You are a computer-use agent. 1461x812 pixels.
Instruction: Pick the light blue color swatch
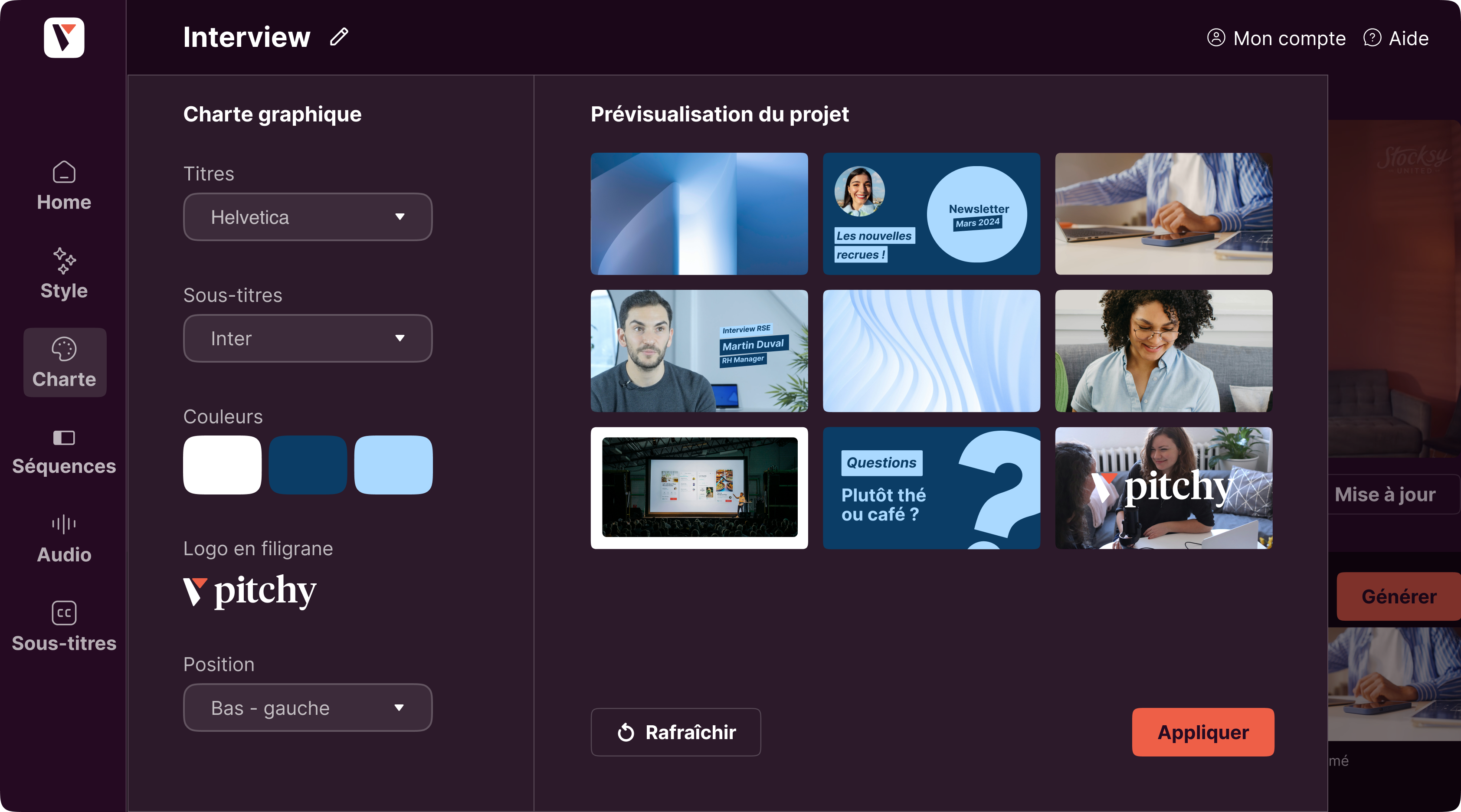(x=393, y=465)
